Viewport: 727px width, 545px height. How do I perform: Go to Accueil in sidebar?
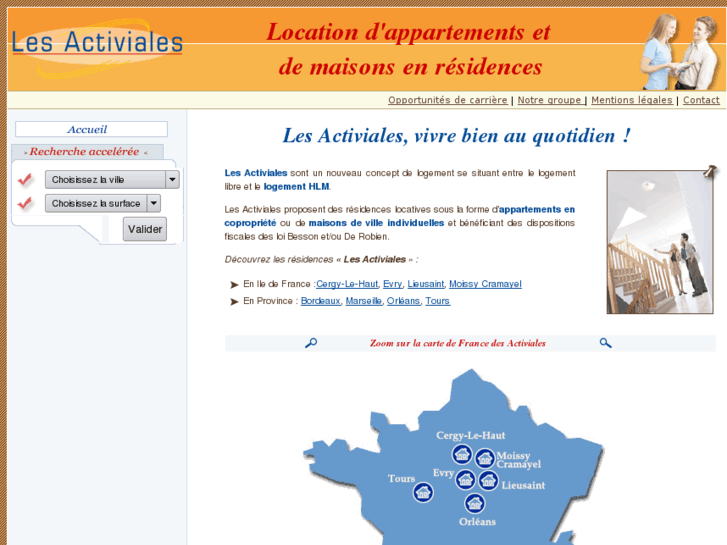coord(91,129)
